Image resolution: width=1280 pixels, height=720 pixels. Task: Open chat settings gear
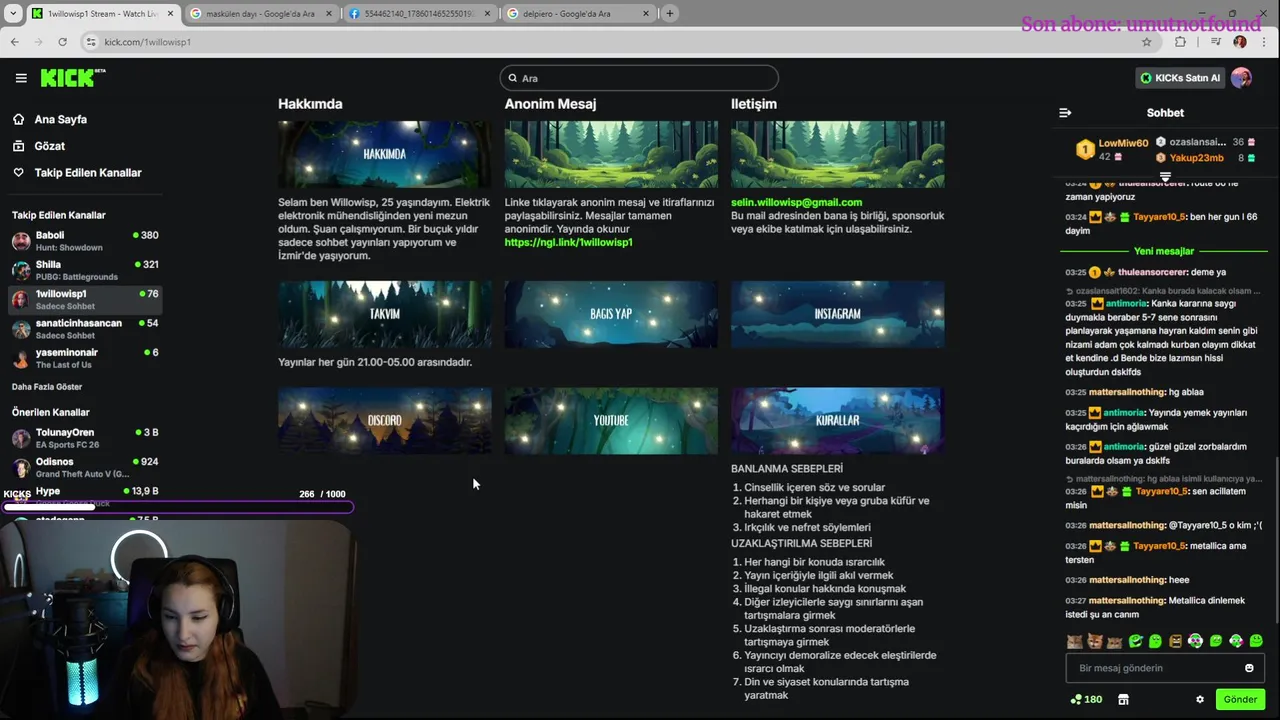coord(1200,699)
